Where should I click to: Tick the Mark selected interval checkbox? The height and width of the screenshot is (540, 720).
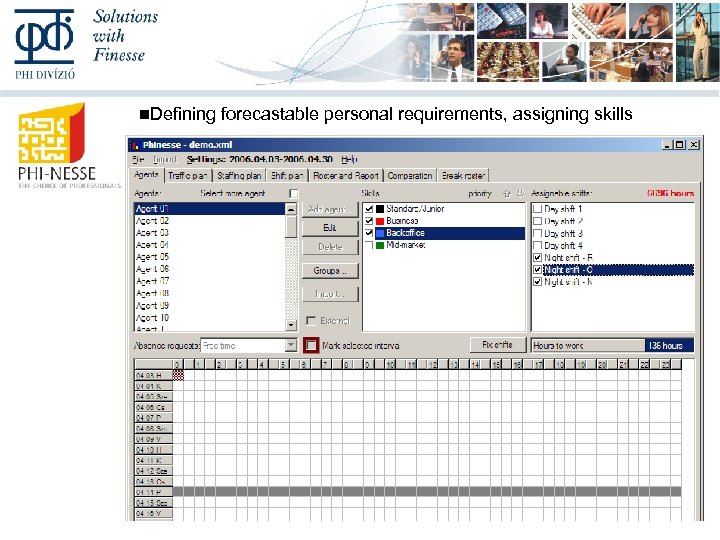(311, 345)
